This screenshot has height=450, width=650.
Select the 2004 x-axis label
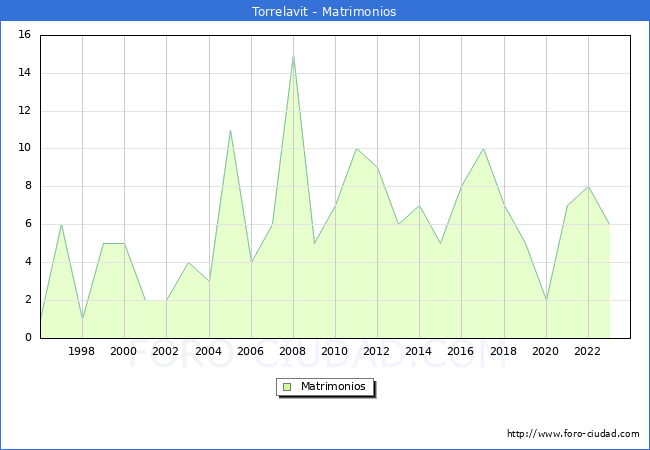[209, 351]
